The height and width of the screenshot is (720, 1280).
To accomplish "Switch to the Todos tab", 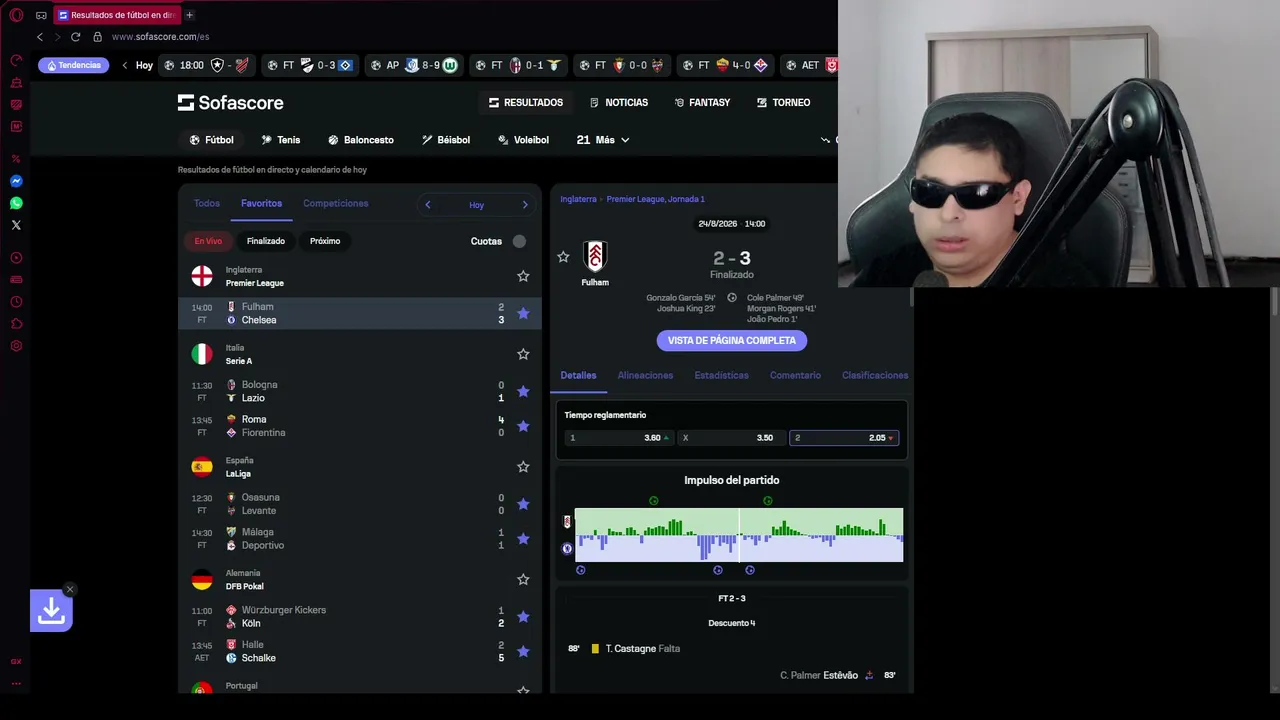I will coord(207,203).
